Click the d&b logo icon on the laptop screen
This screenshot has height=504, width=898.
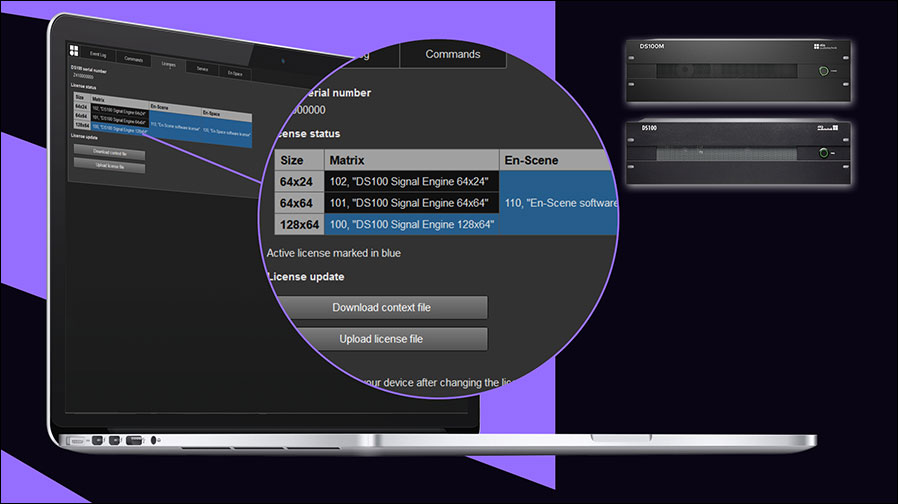pyautogui.click(x=74, y=50)
